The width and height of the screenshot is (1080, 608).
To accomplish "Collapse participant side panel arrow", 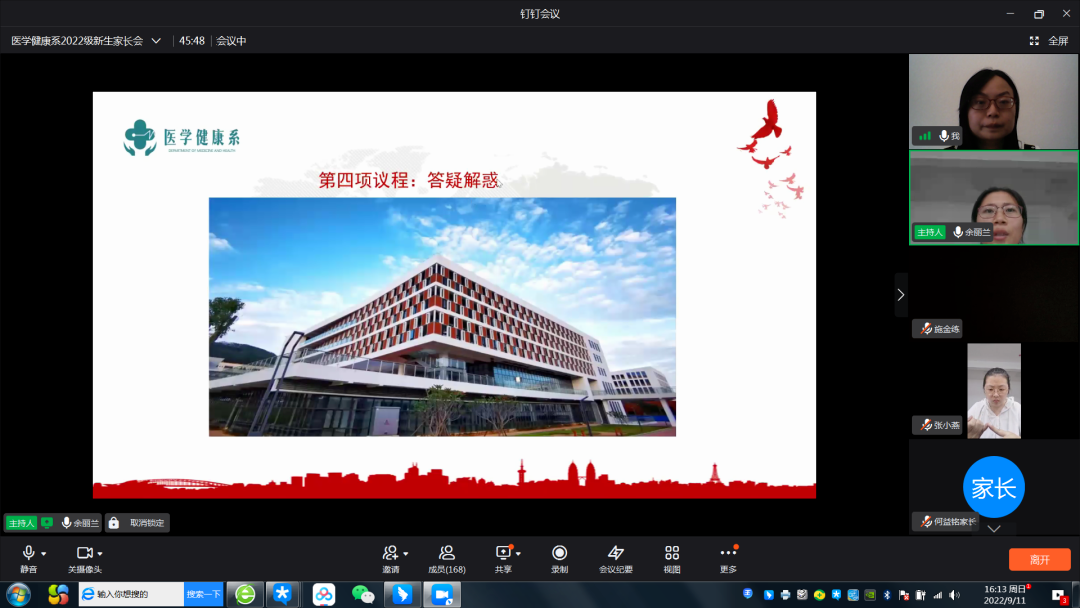I will click(x=901, y=295).
